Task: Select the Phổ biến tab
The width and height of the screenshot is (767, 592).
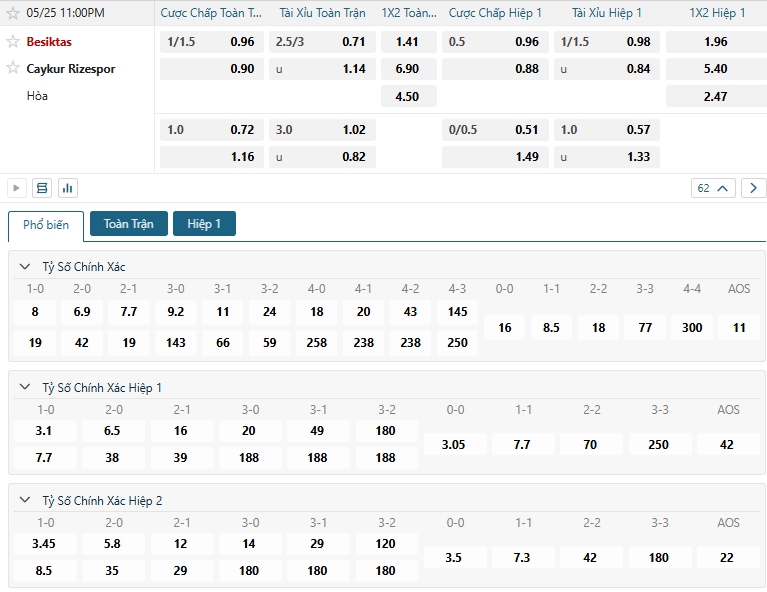Action: pyautogui.click(x=46, y=225)
